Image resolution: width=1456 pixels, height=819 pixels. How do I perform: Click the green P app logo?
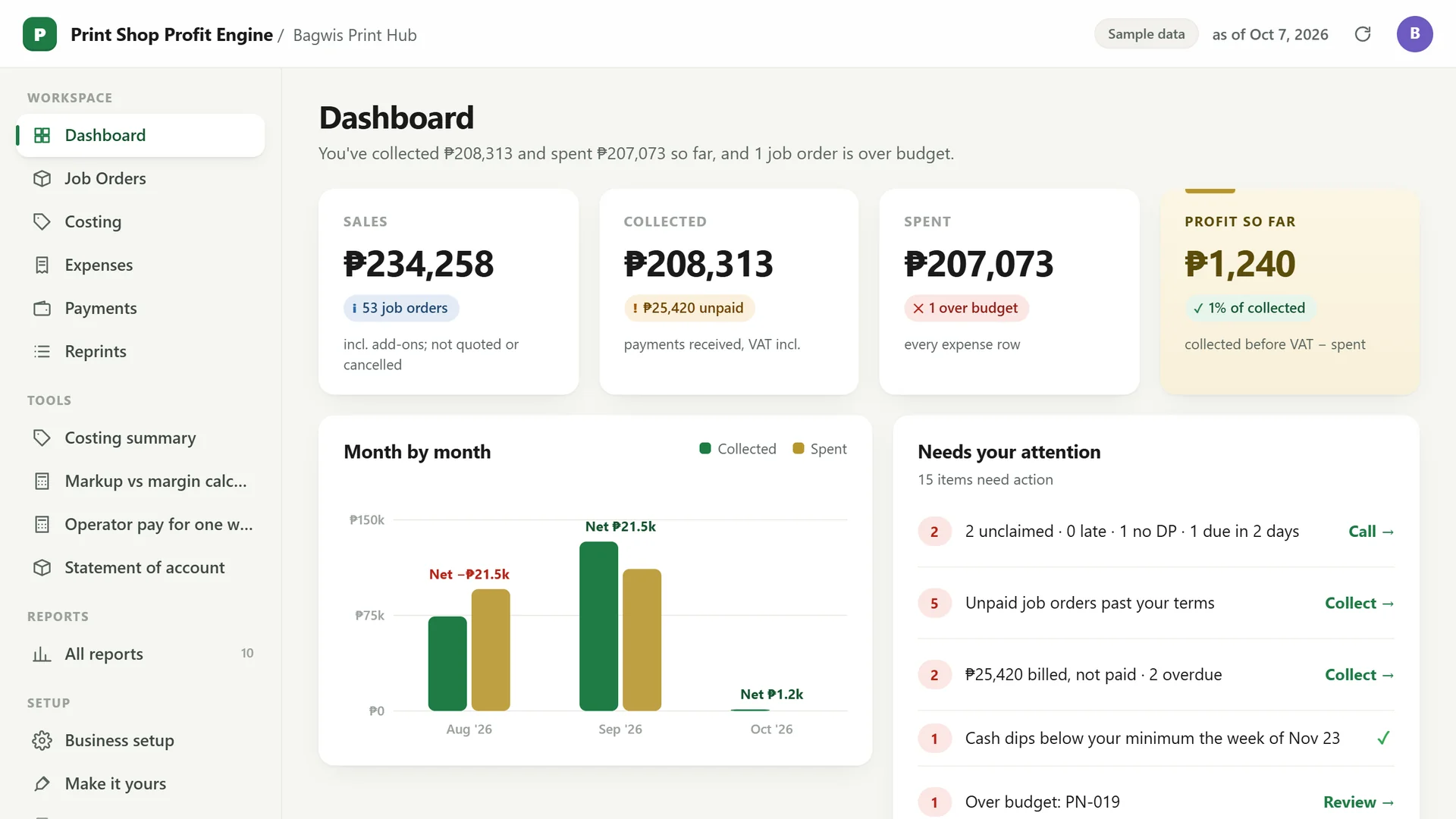point(39,34)
